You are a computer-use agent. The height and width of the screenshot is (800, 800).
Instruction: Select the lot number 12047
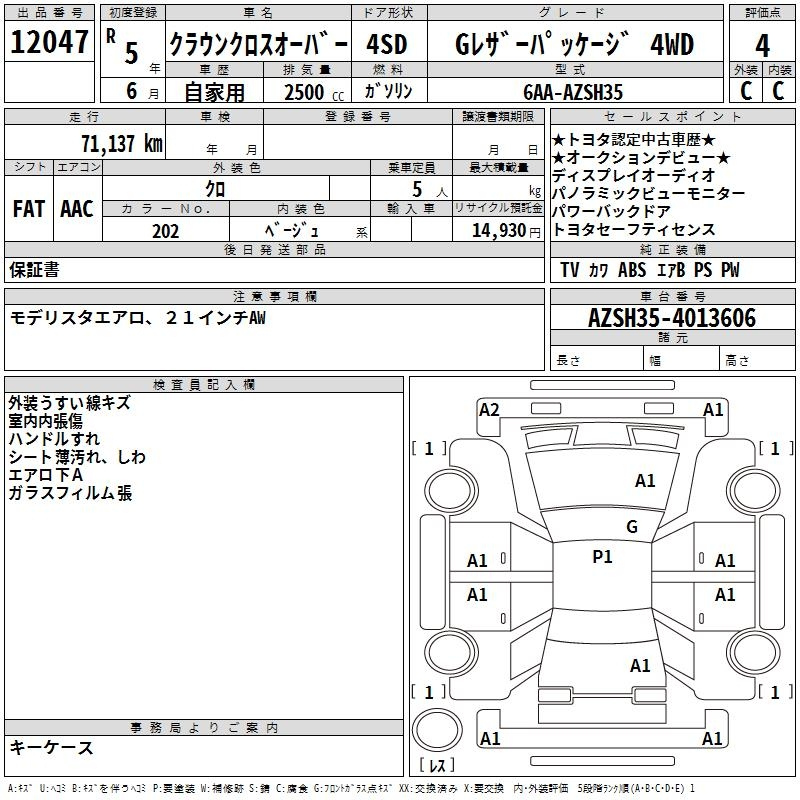click(x=49, y=42)
